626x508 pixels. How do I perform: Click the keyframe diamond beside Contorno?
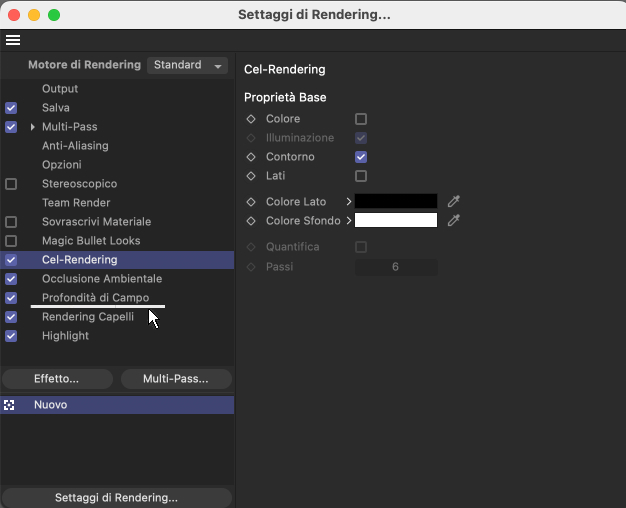pyautogui.click(x=251, y=157)
